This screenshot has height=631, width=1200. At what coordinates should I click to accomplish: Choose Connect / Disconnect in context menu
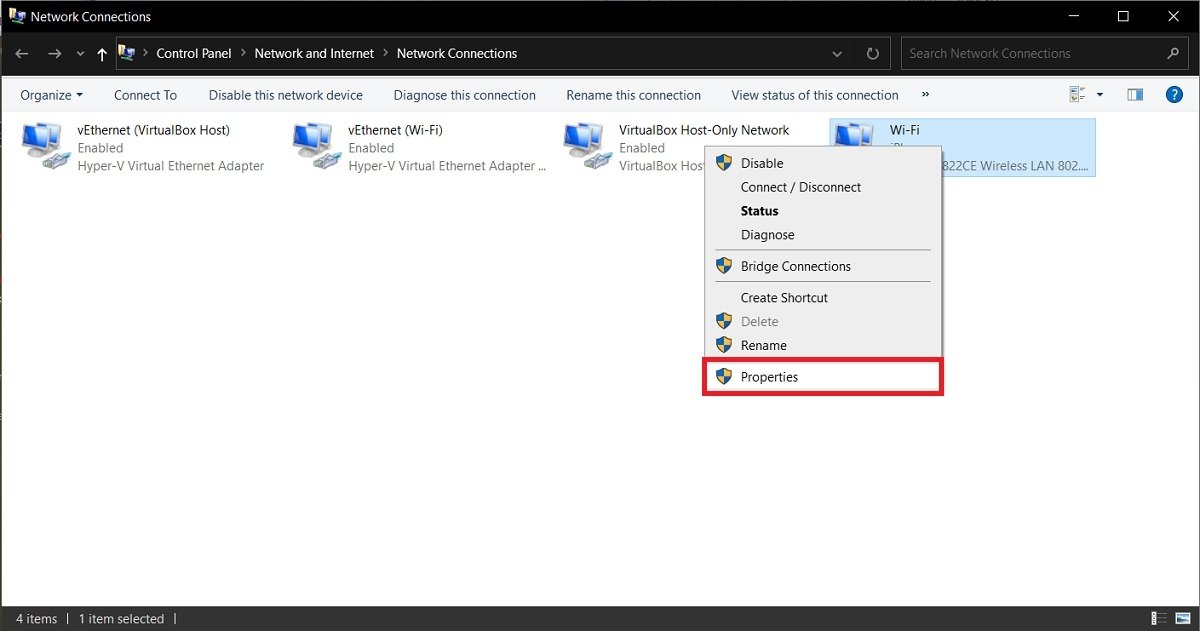(x=823, y=187)
